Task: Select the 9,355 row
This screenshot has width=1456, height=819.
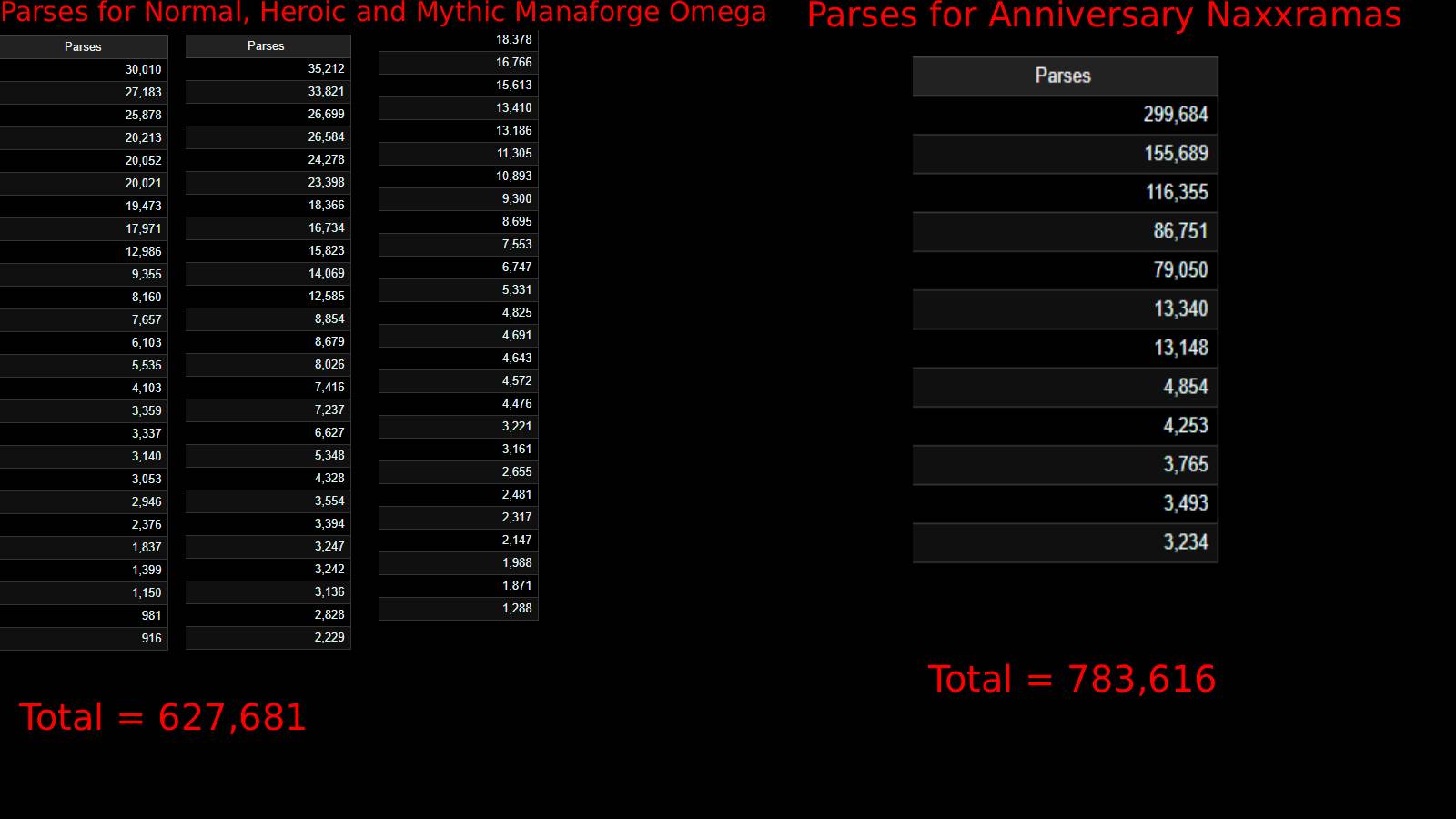Action: [x=84, y=274]
